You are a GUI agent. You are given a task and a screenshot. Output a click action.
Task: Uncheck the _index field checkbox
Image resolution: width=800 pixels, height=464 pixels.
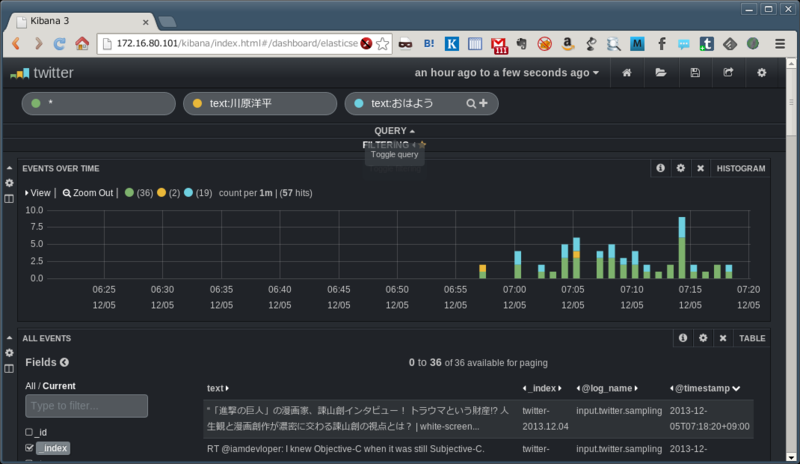click(29, 448)
